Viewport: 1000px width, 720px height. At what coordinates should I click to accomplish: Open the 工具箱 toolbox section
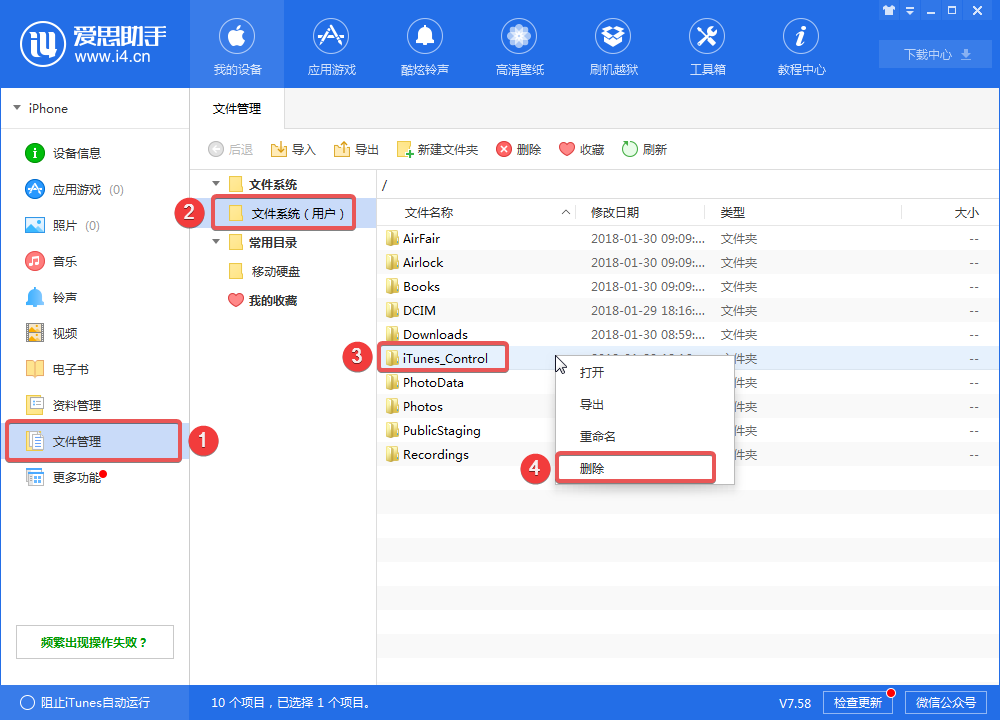point(707,44)
